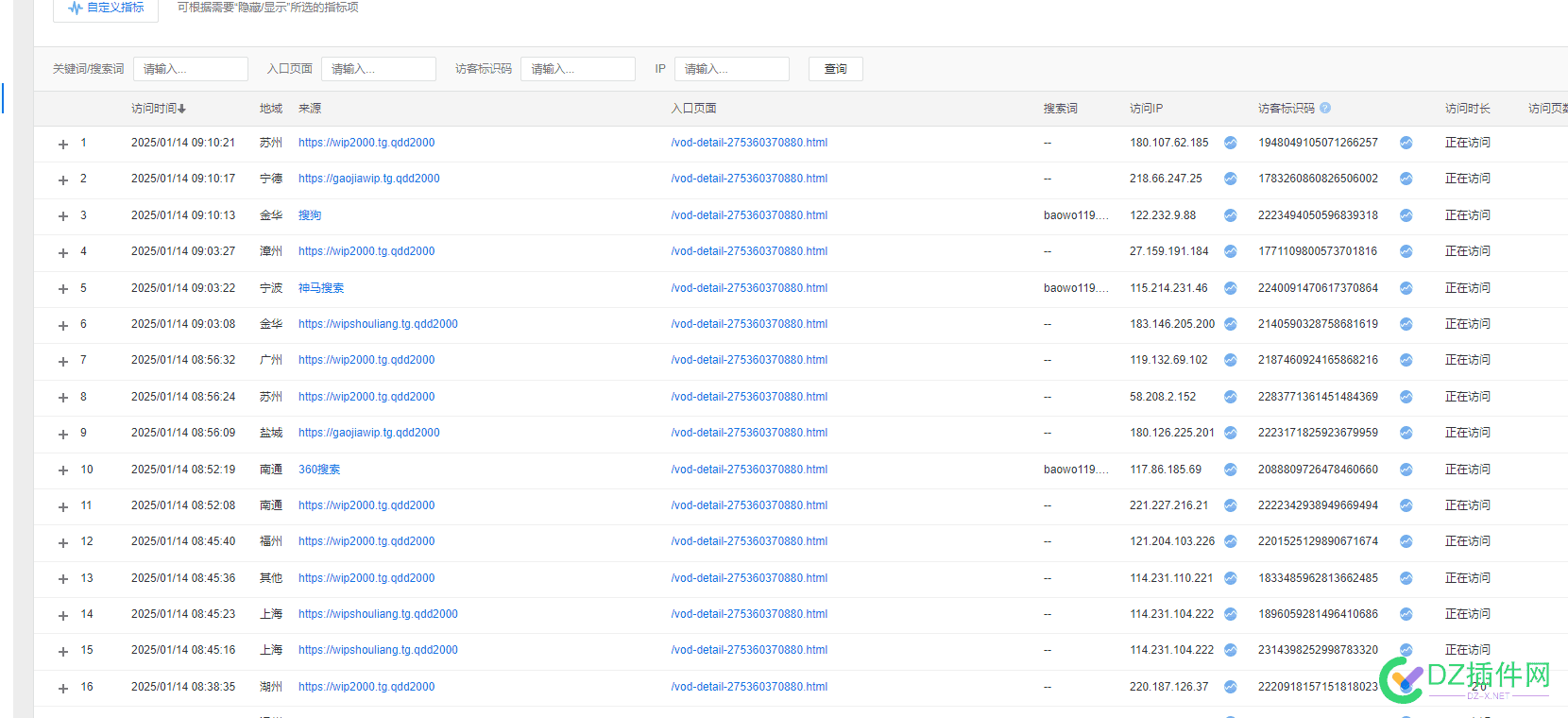Click 正在访问 status in row 12
Image resolution: width=1568 pixels, height=718 pixels.
[1468, 541]
